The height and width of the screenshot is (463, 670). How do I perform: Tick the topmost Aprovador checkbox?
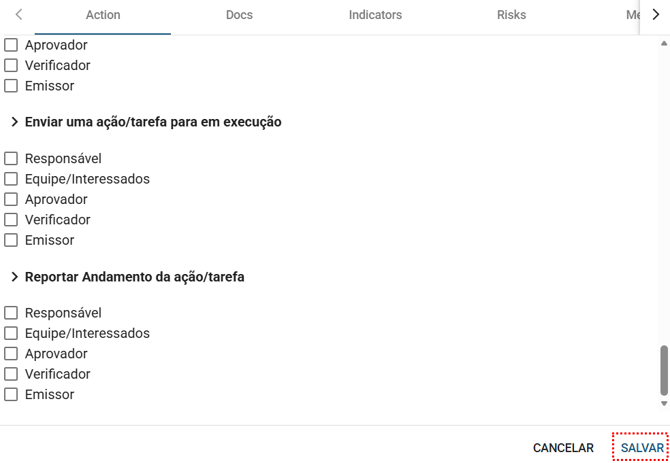point(11,45)
